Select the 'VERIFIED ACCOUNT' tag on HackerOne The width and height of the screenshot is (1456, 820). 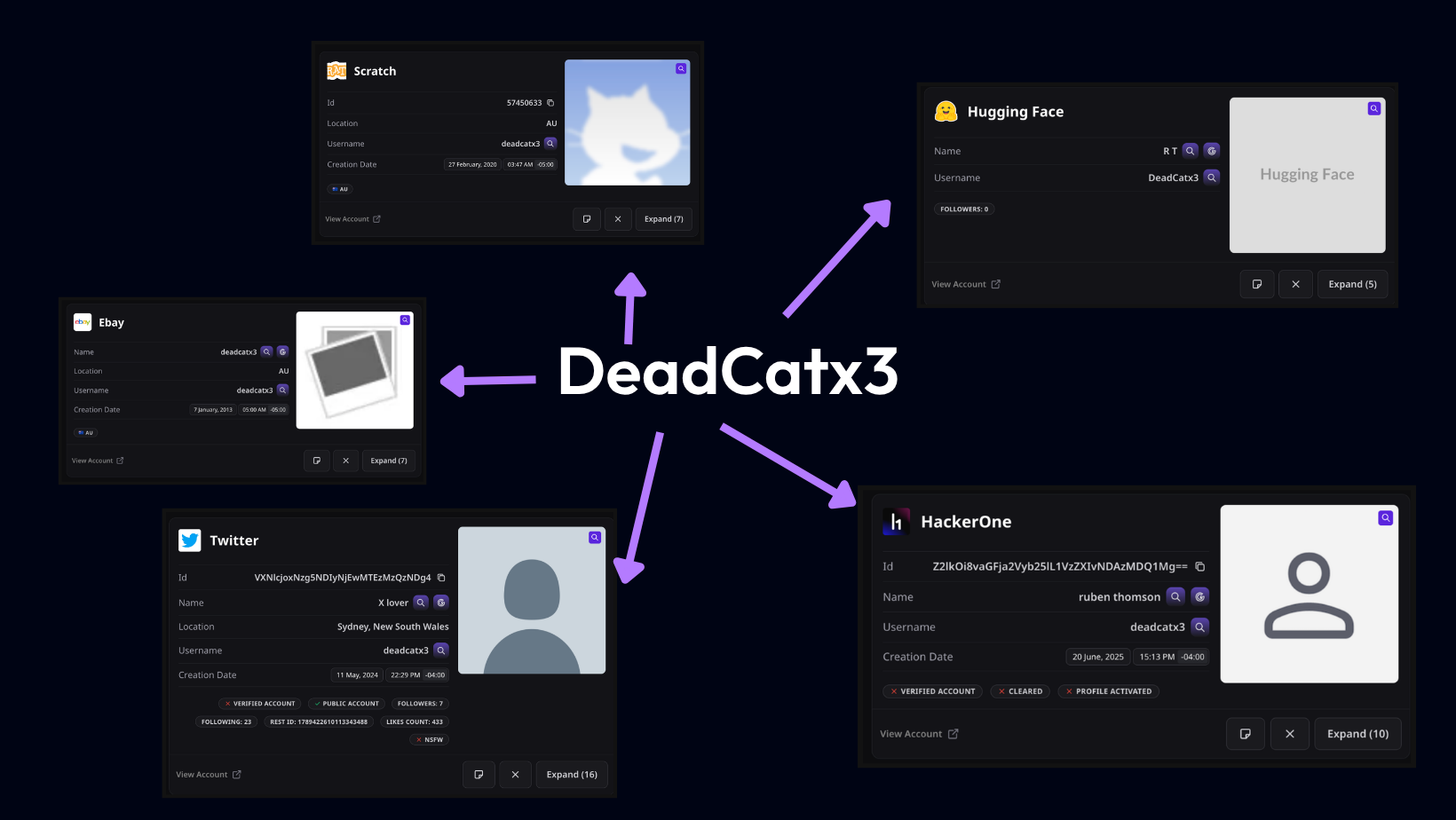(x=932, y=691)
